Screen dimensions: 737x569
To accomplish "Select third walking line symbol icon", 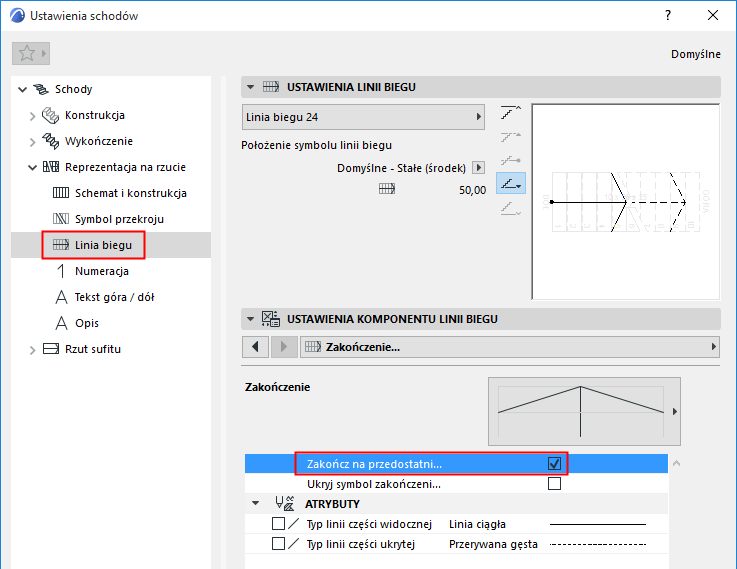I will (x=510, y=160).
